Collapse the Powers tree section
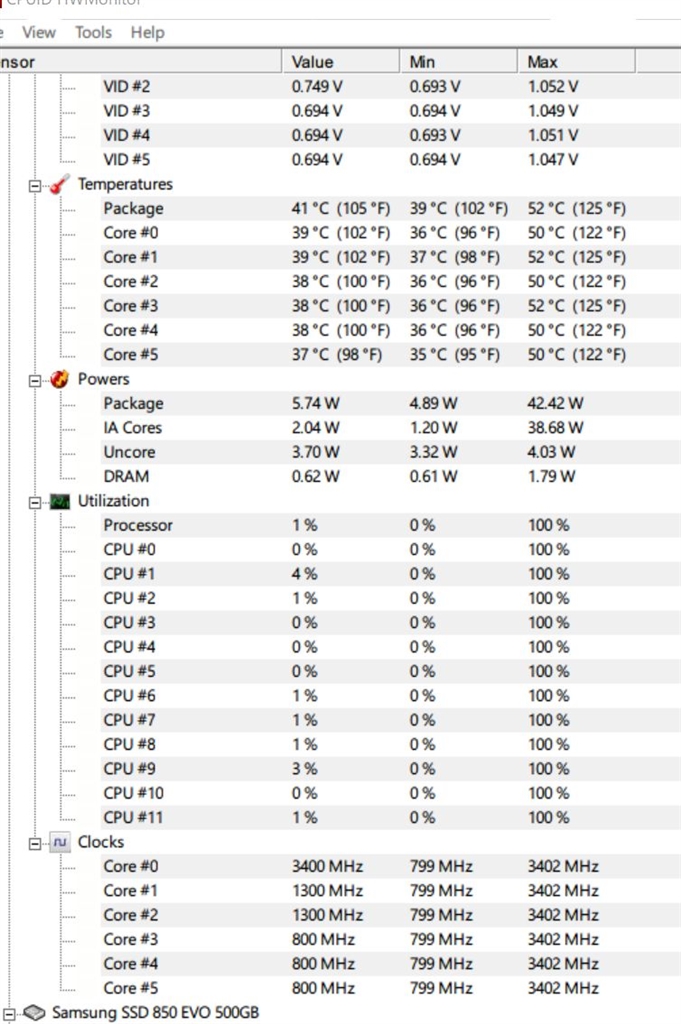681x1024 pixels. (x=36, y=380)
